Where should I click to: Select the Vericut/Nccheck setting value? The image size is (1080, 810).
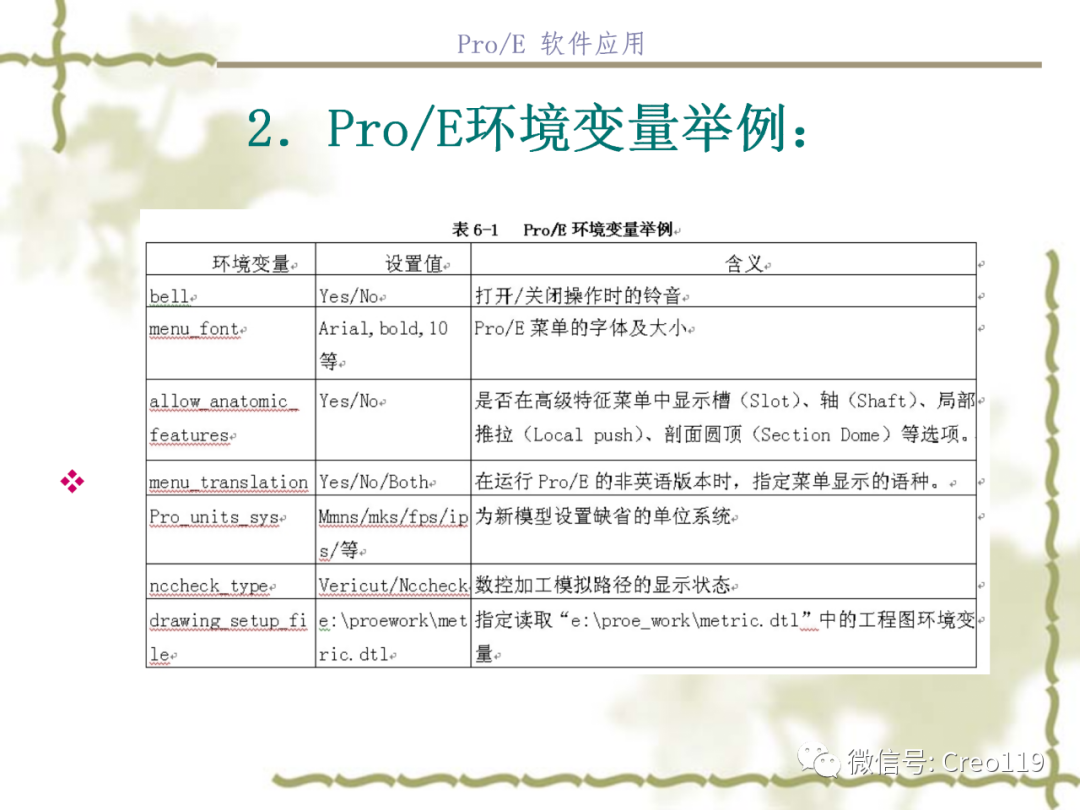(x=391, y=586)
